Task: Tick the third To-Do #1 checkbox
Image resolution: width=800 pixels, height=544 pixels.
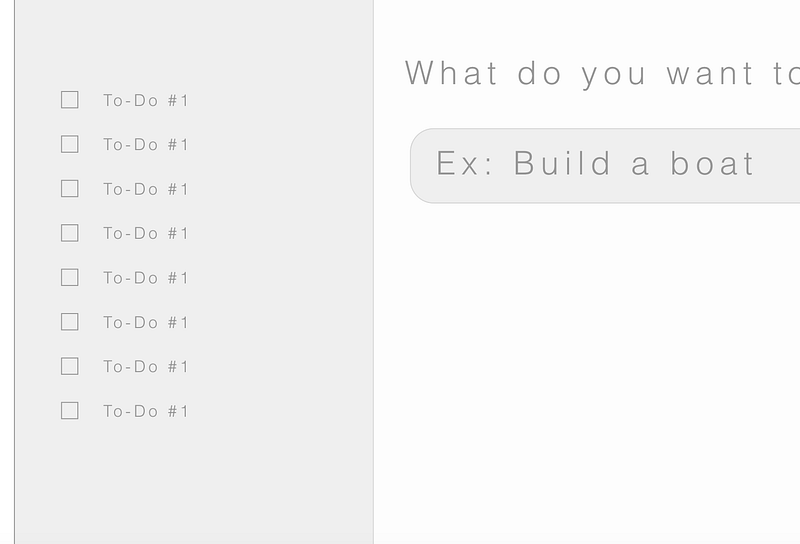Action: (x=69, y=188)
